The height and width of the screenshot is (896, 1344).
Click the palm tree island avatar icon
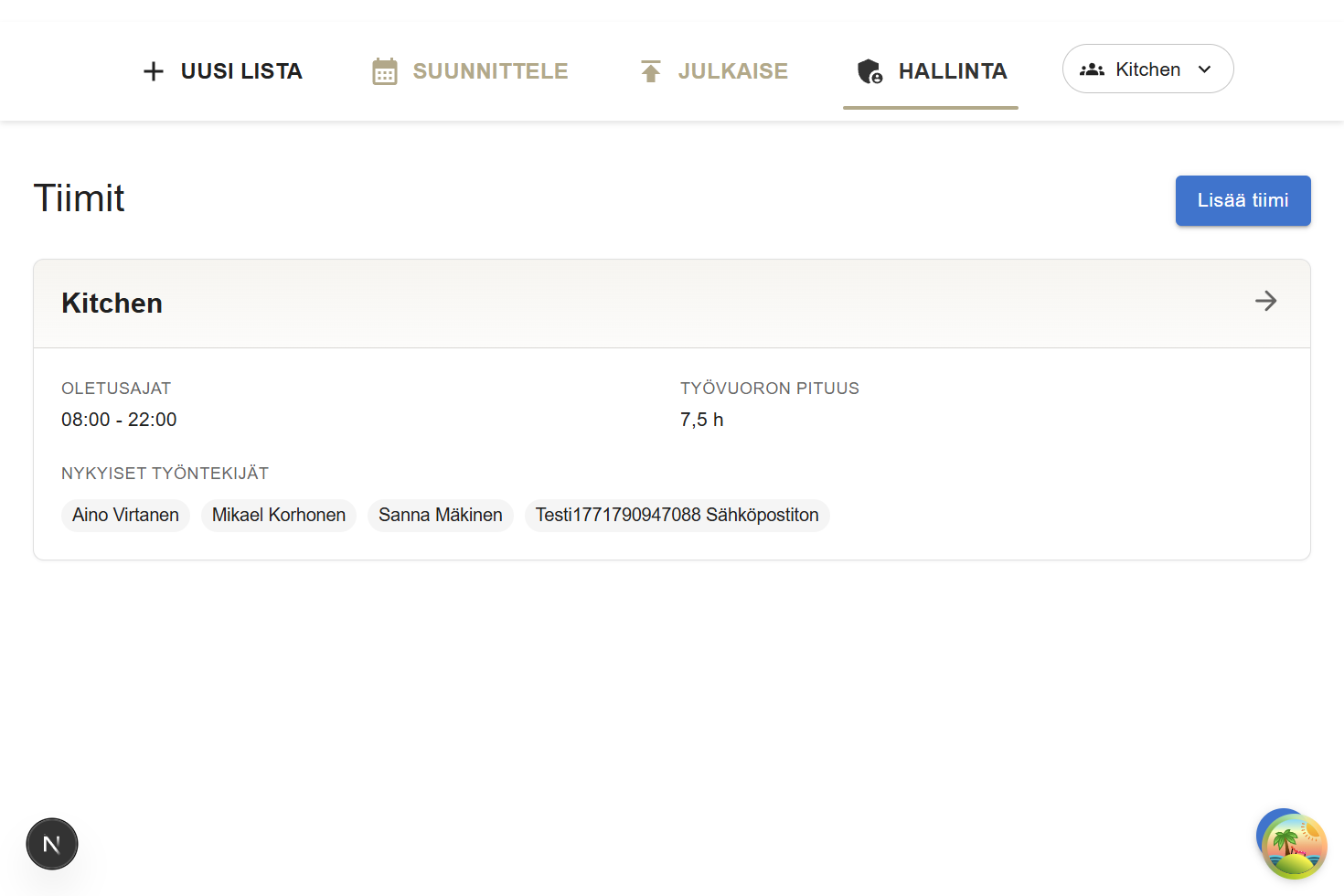coord(1294,846)
